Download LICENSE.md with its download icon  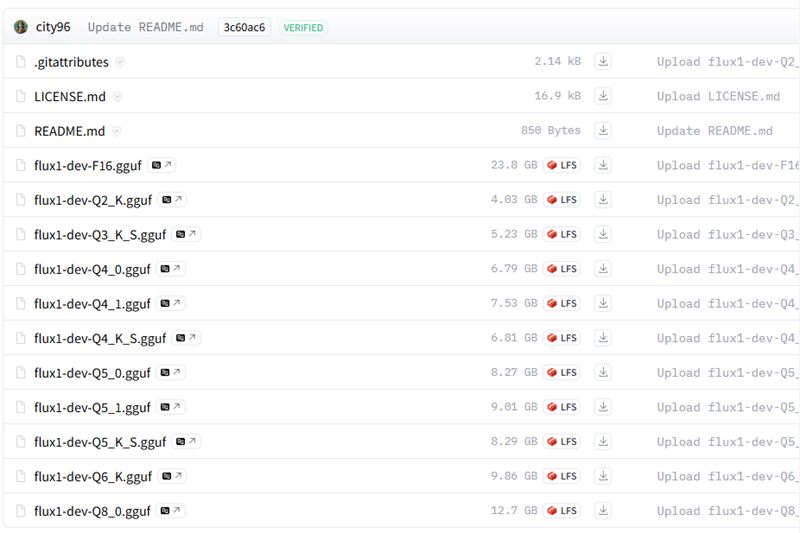[603, 96]
